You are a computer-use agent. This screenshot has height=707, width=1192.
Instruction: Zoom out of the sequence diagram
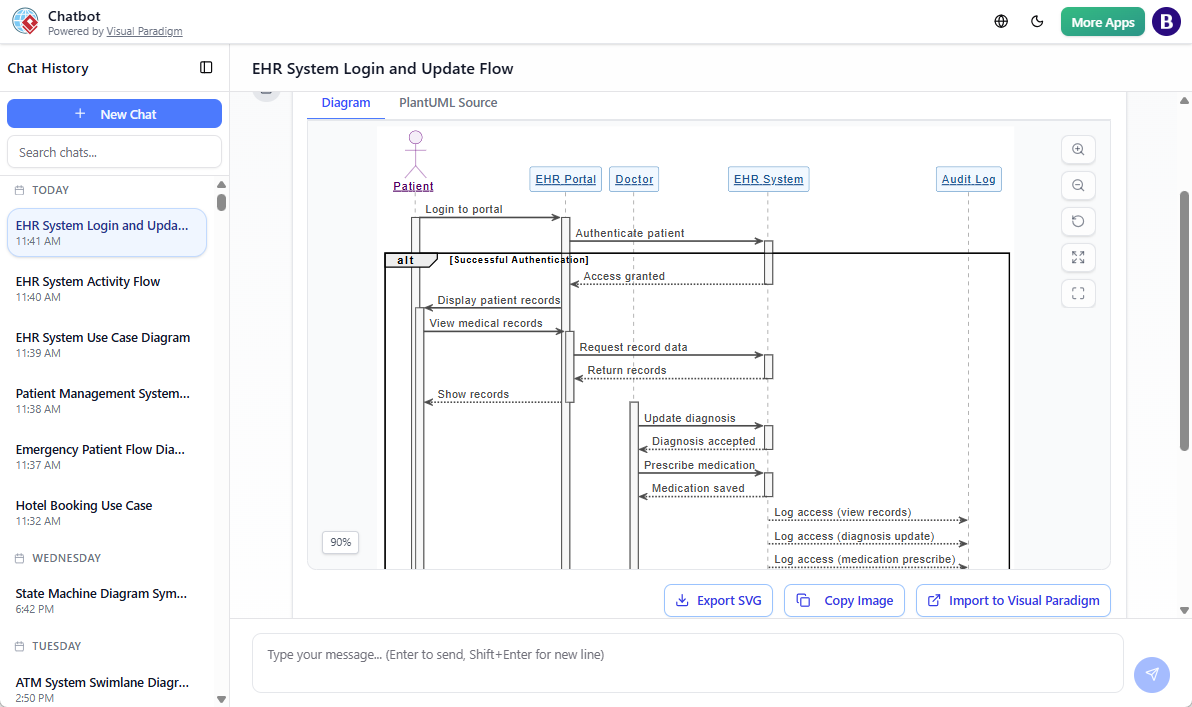coord(1078,185)
